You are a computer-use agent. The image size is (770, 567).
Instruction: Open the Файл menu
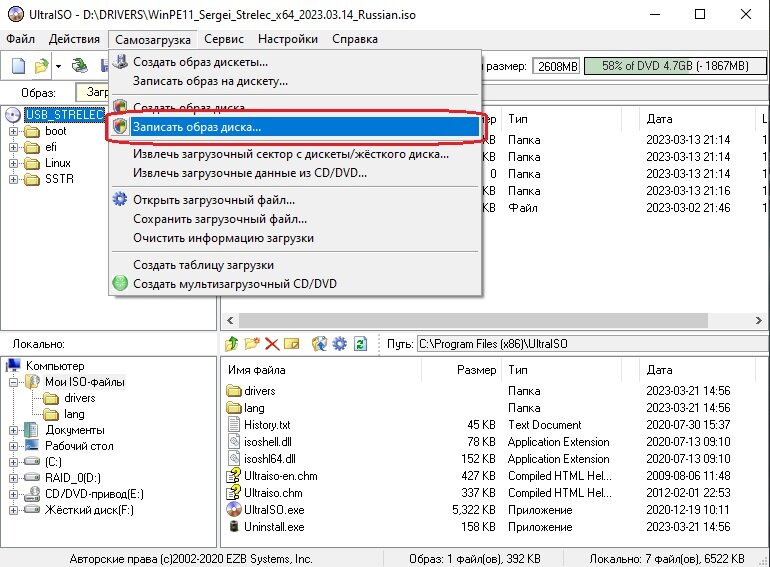(x=21, y=39)
